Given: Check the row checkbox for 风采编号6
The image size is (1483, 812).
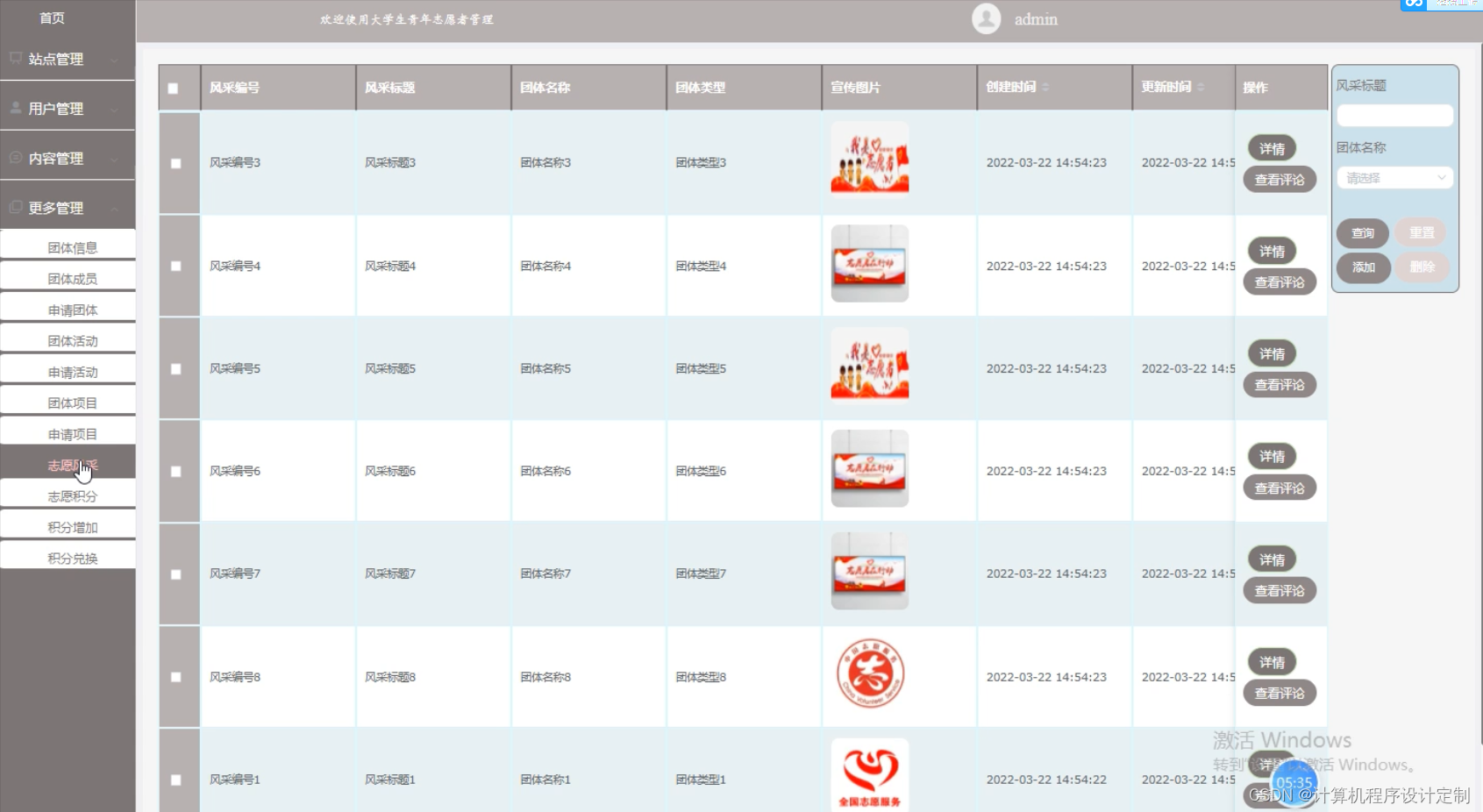Looking at the screenshot, I should pyautogui.click(x=176, y=472).
